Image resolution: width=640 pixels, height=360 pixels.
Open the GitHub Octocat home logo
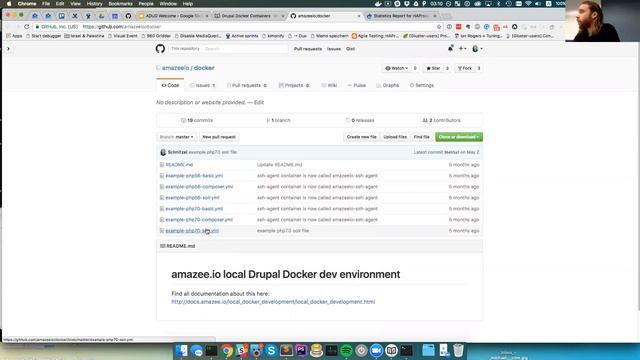(x=160, y=49)
